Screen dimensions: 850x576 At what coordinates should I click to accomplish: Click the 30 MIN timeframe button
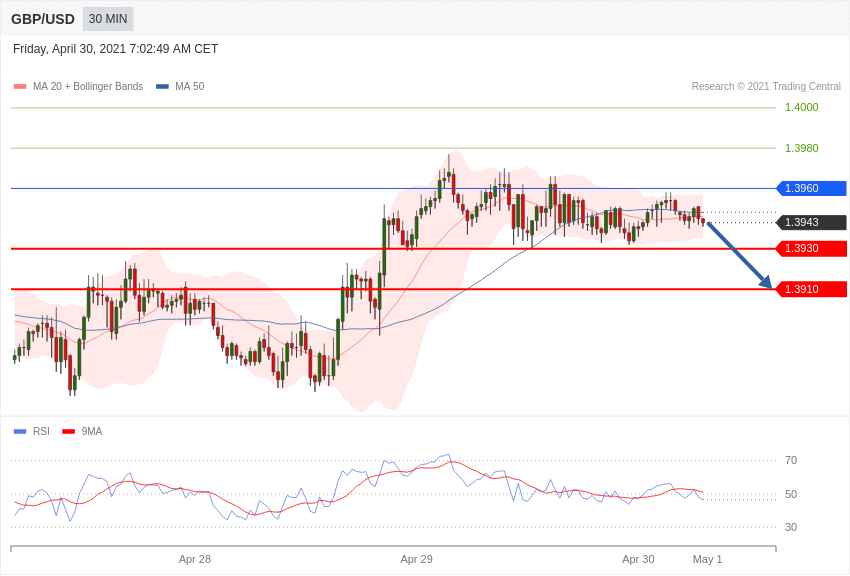108,19
